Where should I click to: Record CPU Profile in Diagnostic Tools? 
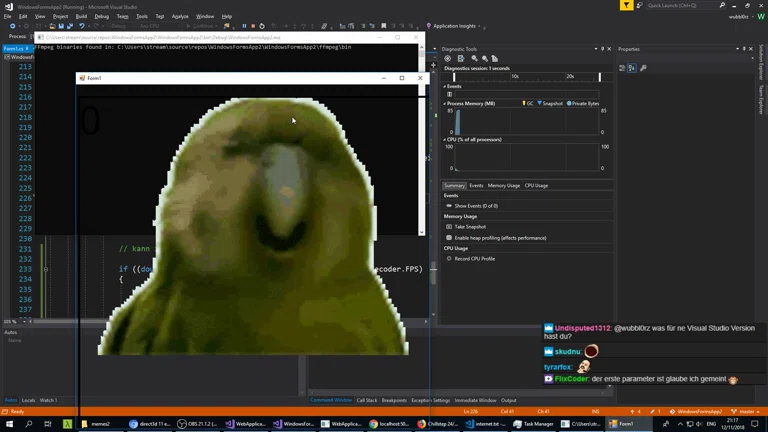coord(470,259)
